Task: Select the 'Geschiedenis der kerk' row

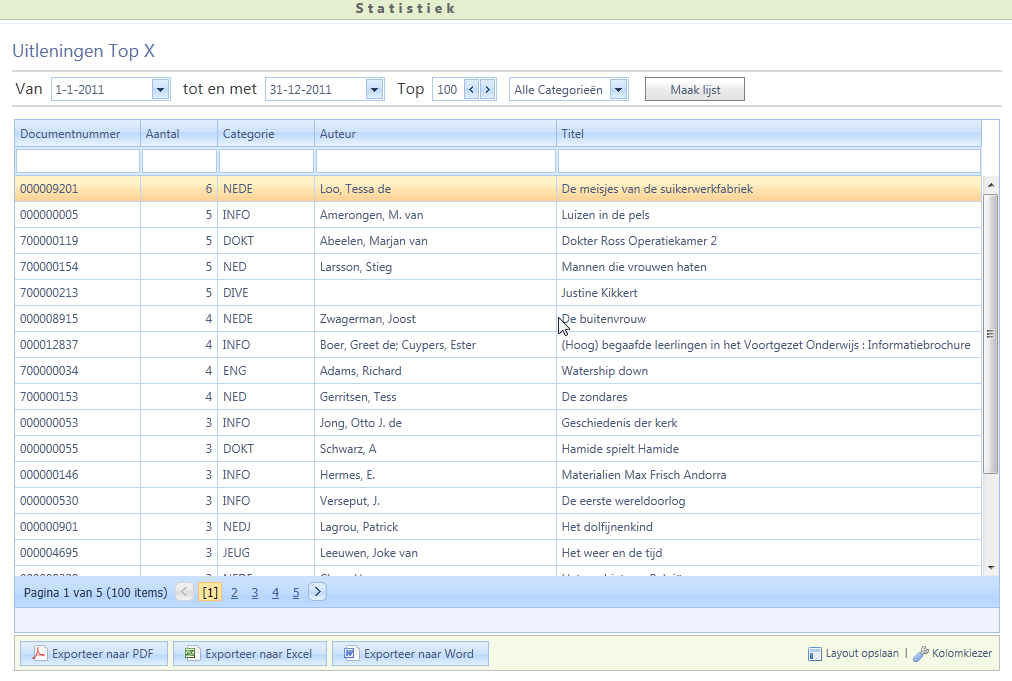Action: click(498, 423)
